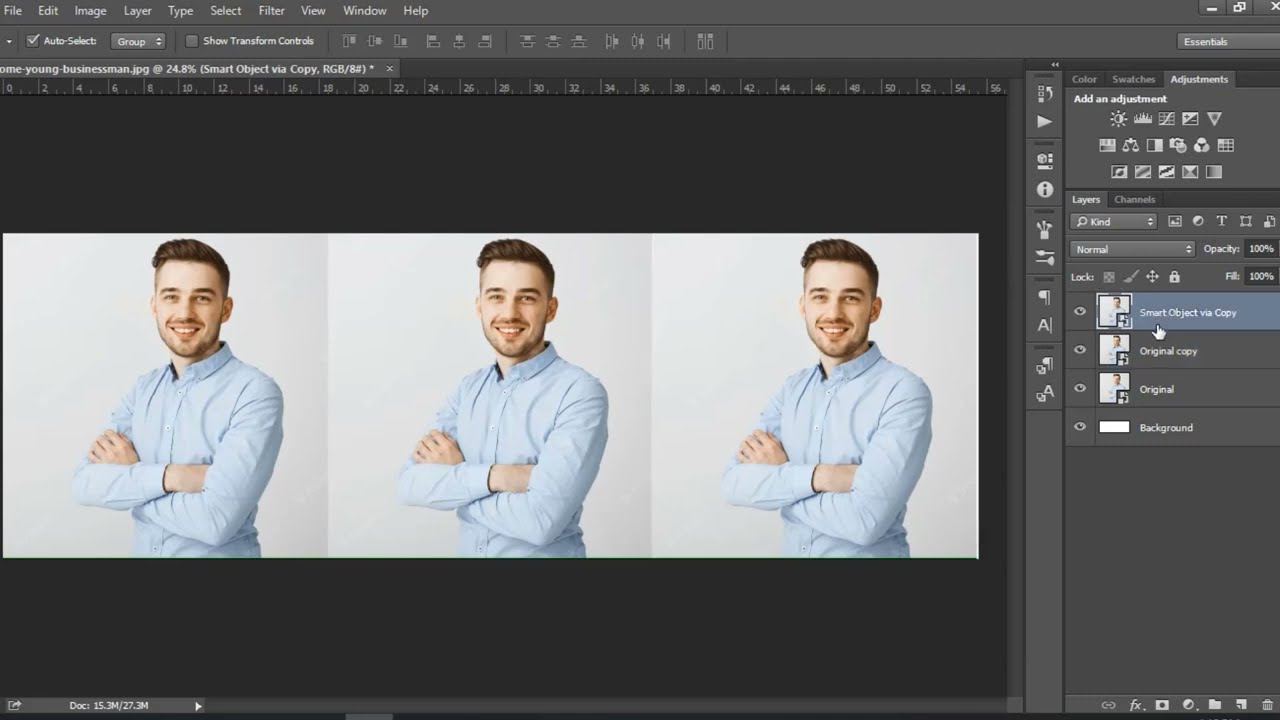Screen dimensions: 1280x720
Task: Hide the Background layer visibility eye
Action: (1079, 427)
